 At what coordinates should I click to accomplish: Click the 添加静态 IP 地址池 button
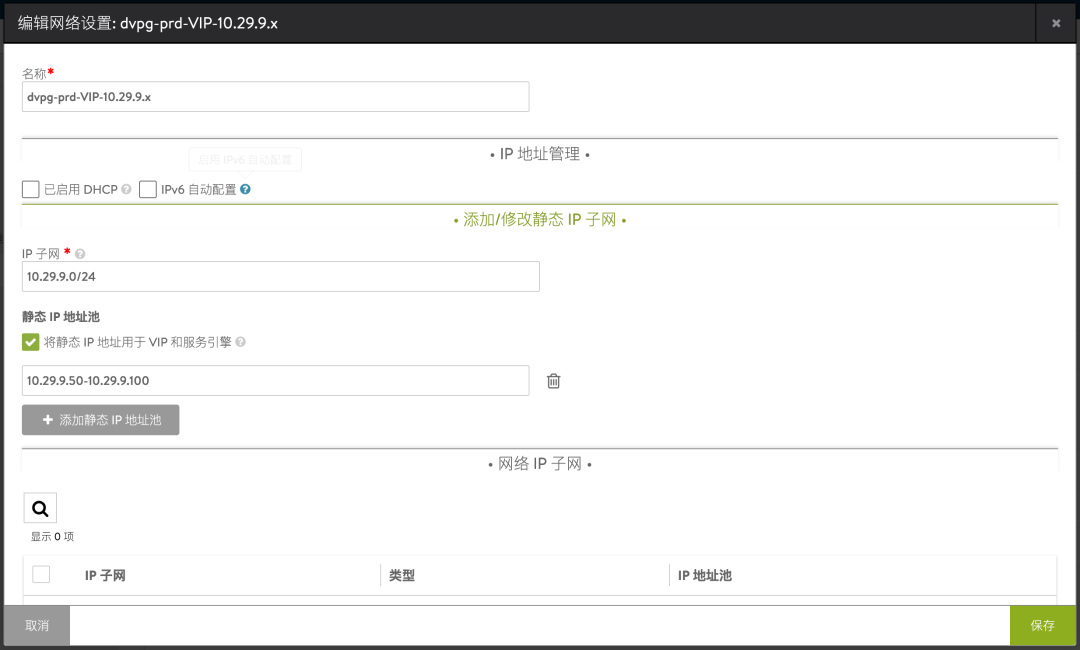100,420
